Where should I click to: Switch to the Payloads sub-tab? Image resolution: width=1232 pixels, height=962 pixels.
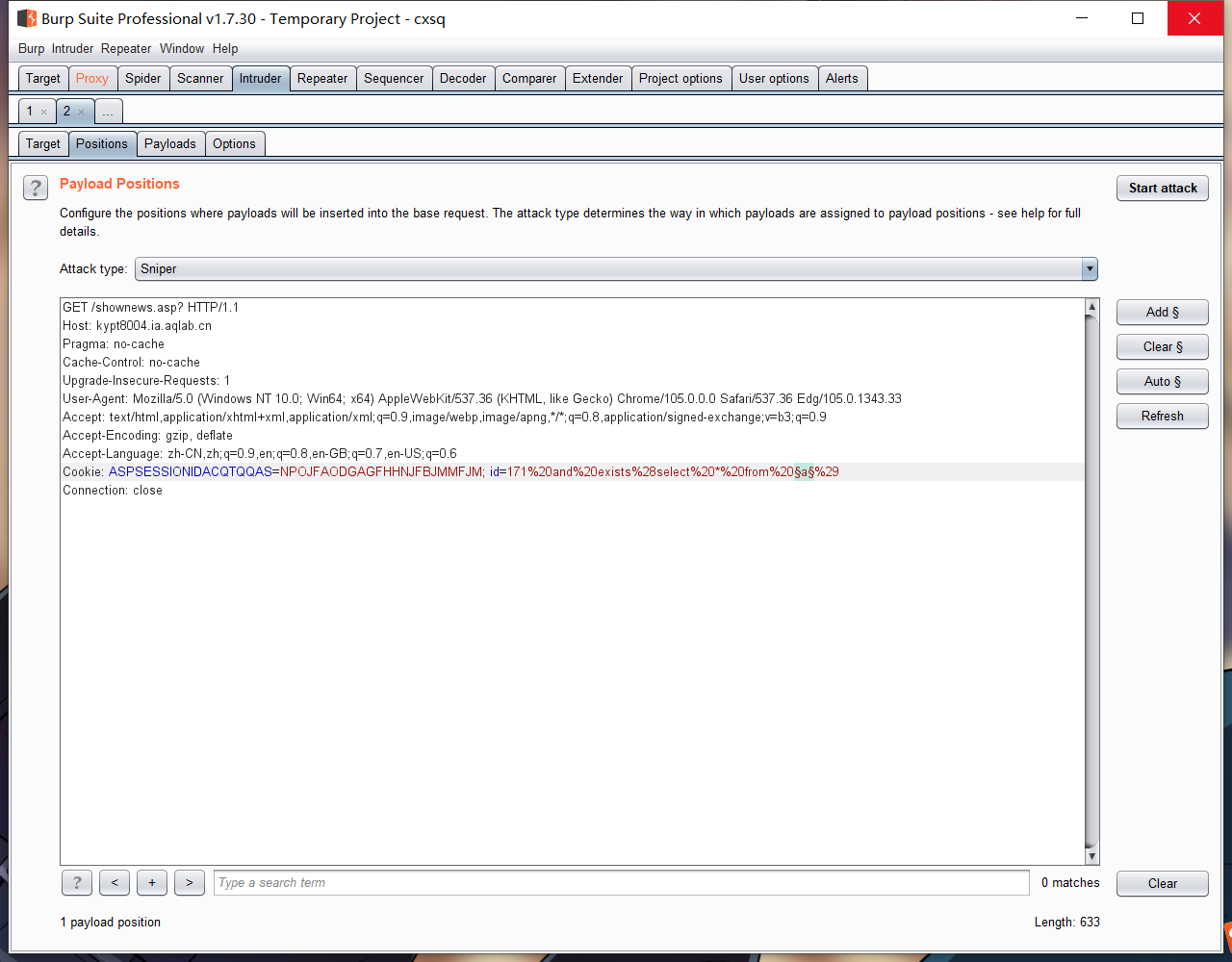click(x=170, y=144)
